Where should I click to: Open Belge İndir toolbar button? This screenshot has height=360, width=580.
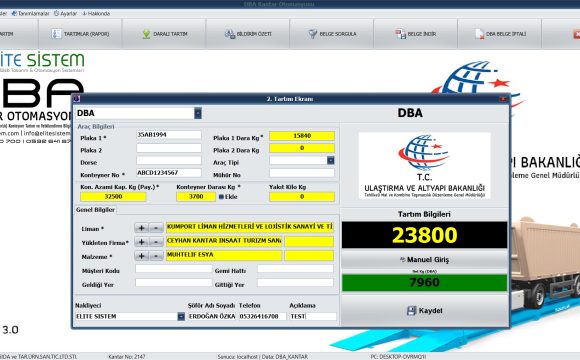(416, 34)
